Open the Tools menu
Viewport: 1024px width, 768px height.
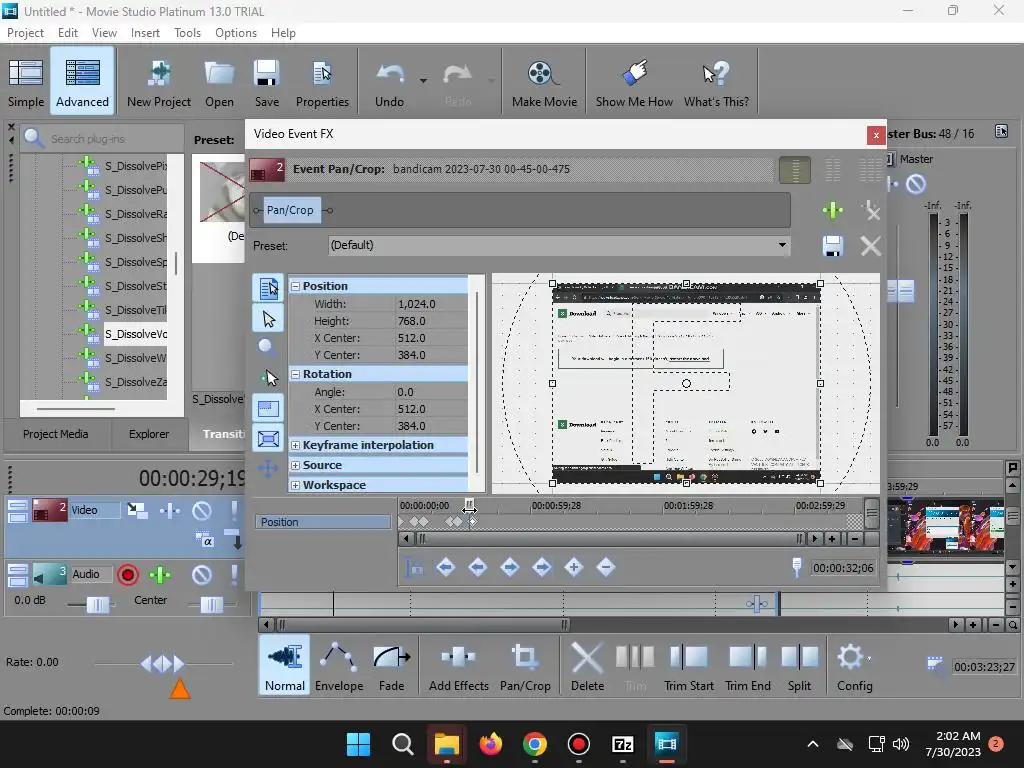187,33
